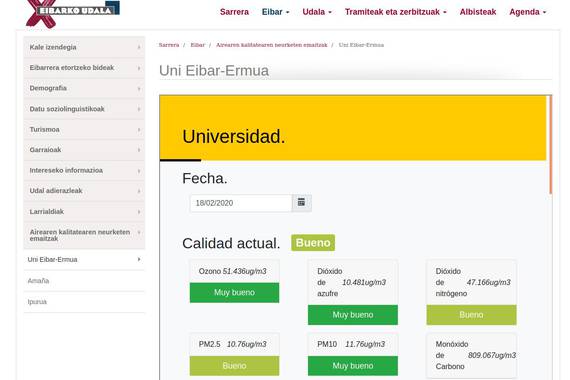This screenshot has height=380, width=570.
Task: Click the 10.481ug/m3 sulfur dioxide value
Action: click(x=364, y=282)
